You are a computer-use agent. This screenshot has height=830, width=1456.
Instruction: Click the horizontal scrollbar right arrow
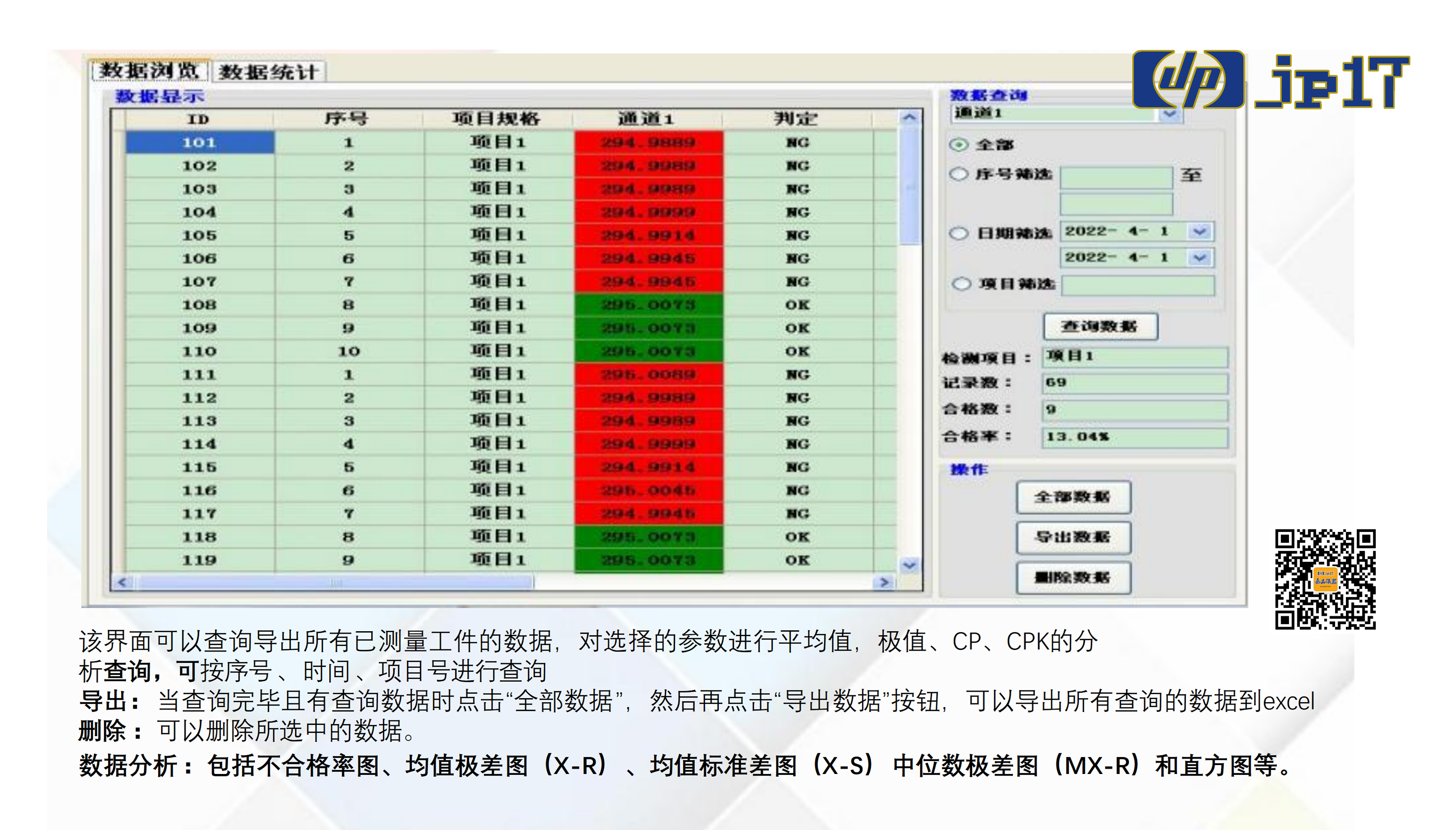[884, 582]
